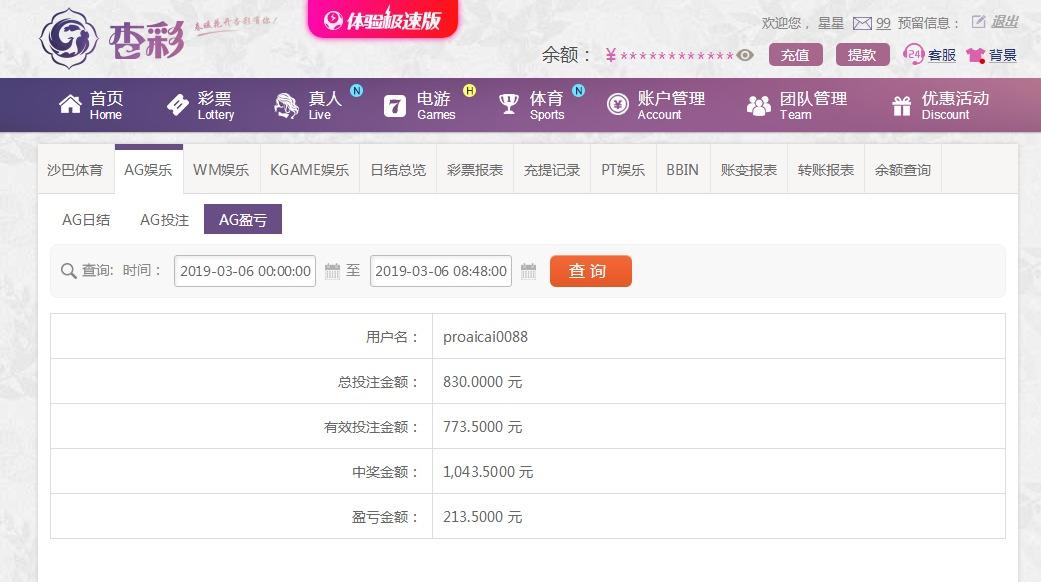Click total bet value 830.0000 元
The height and width of the screenshot is (582, 1041).
[483, 382]
